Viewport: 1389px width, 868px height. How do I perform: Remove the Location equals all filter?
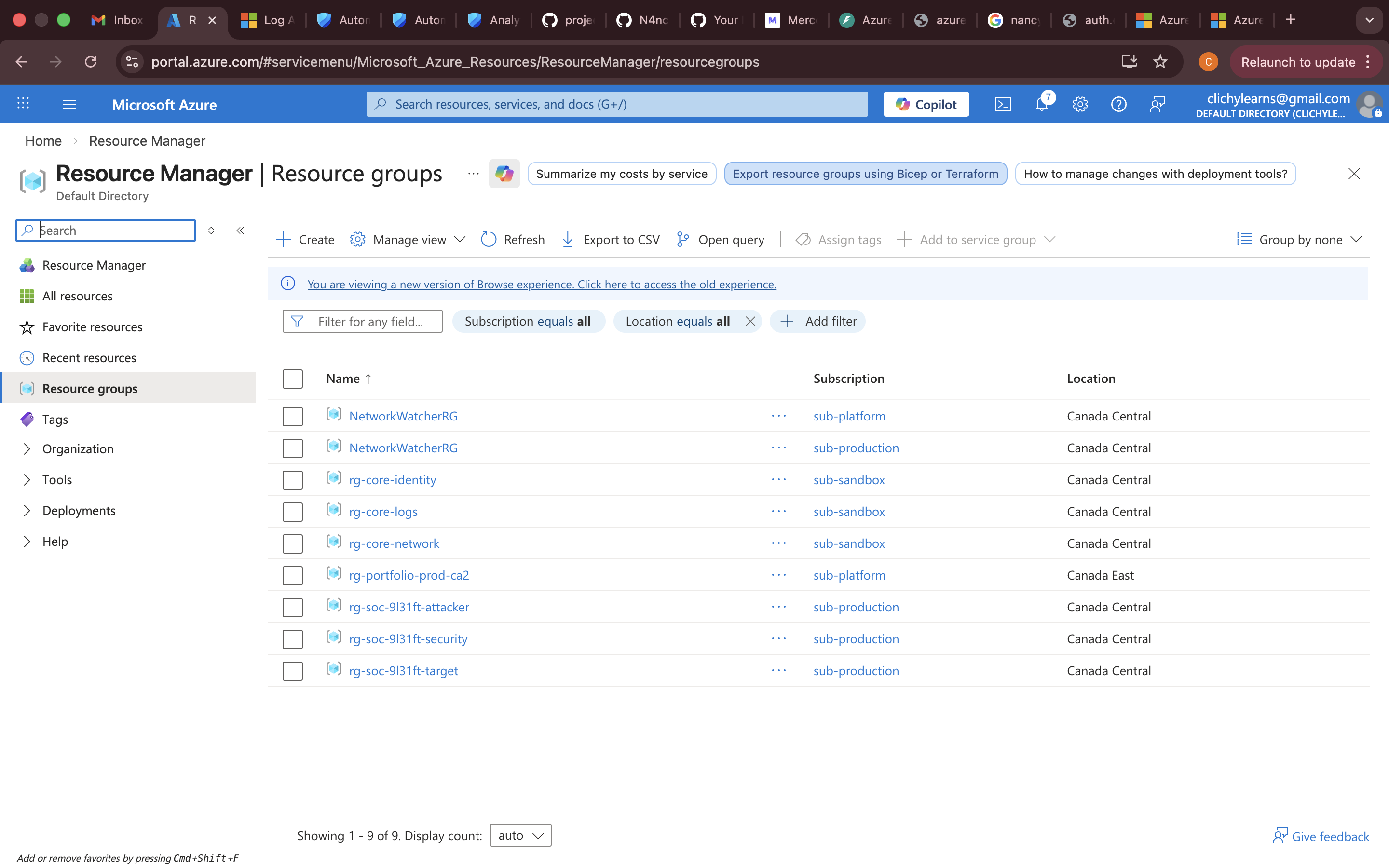coord(750,322)
